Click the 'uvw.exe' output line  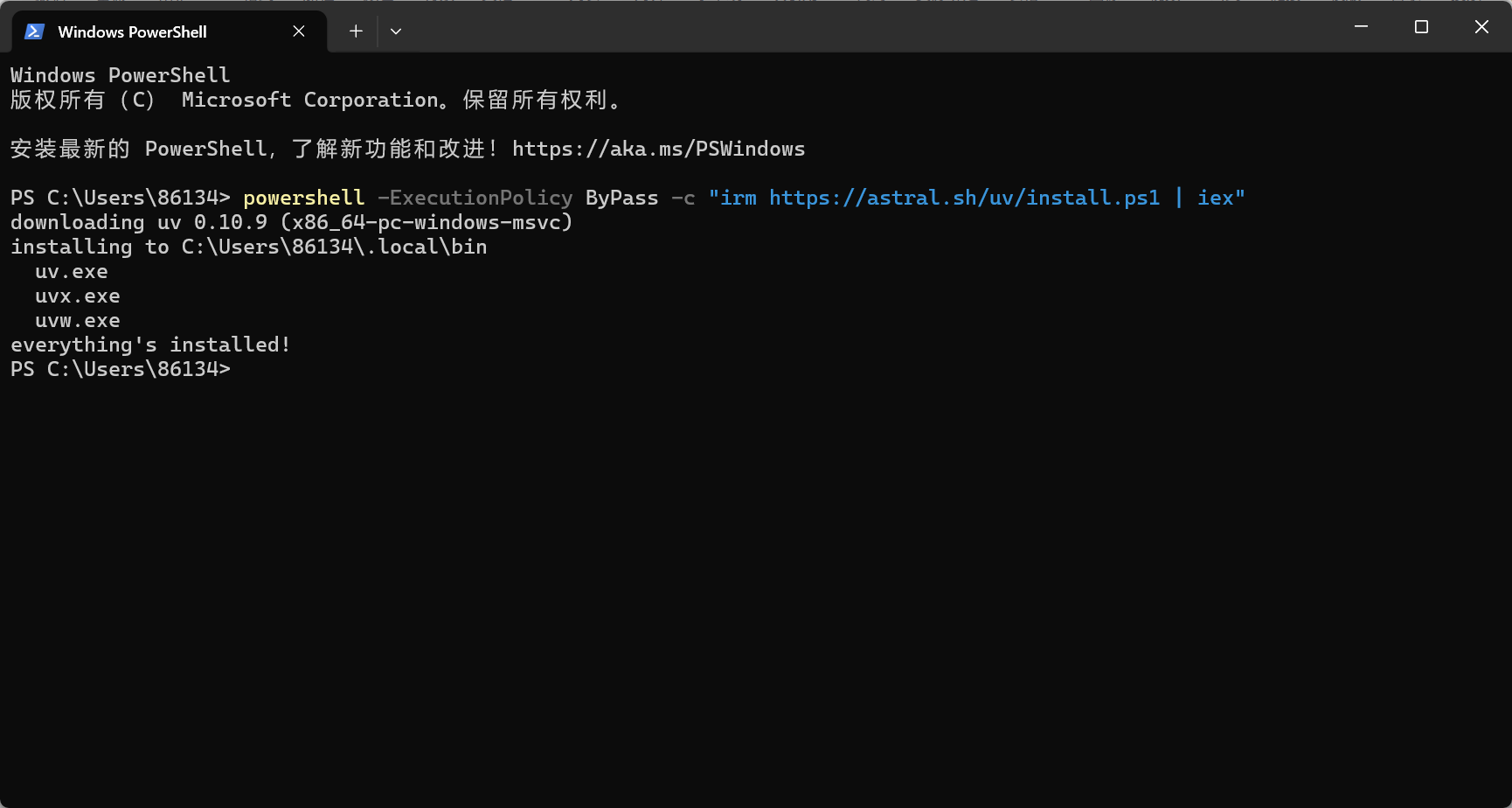[x=77, y=320]
